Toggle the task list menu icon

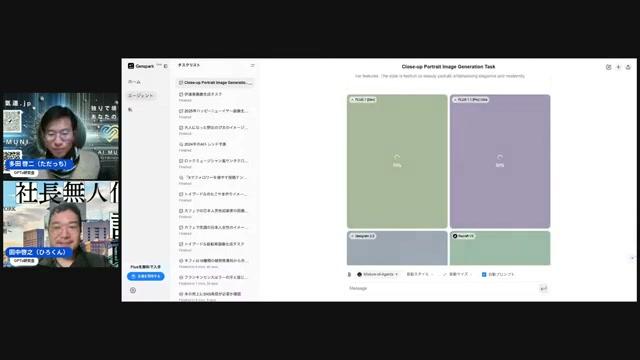tap(252, 65)
